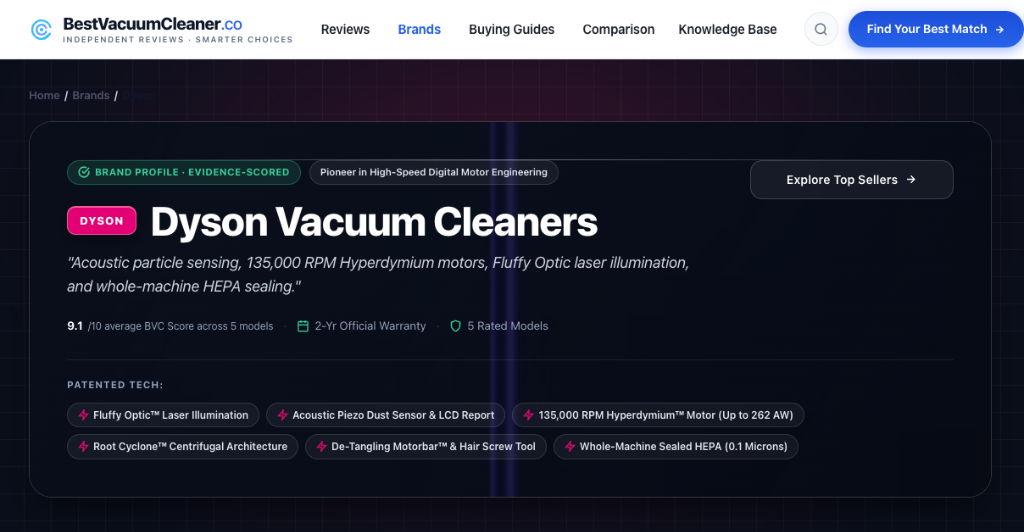Click the 9.1 average BVC Score text

click(x=170, y=326)
